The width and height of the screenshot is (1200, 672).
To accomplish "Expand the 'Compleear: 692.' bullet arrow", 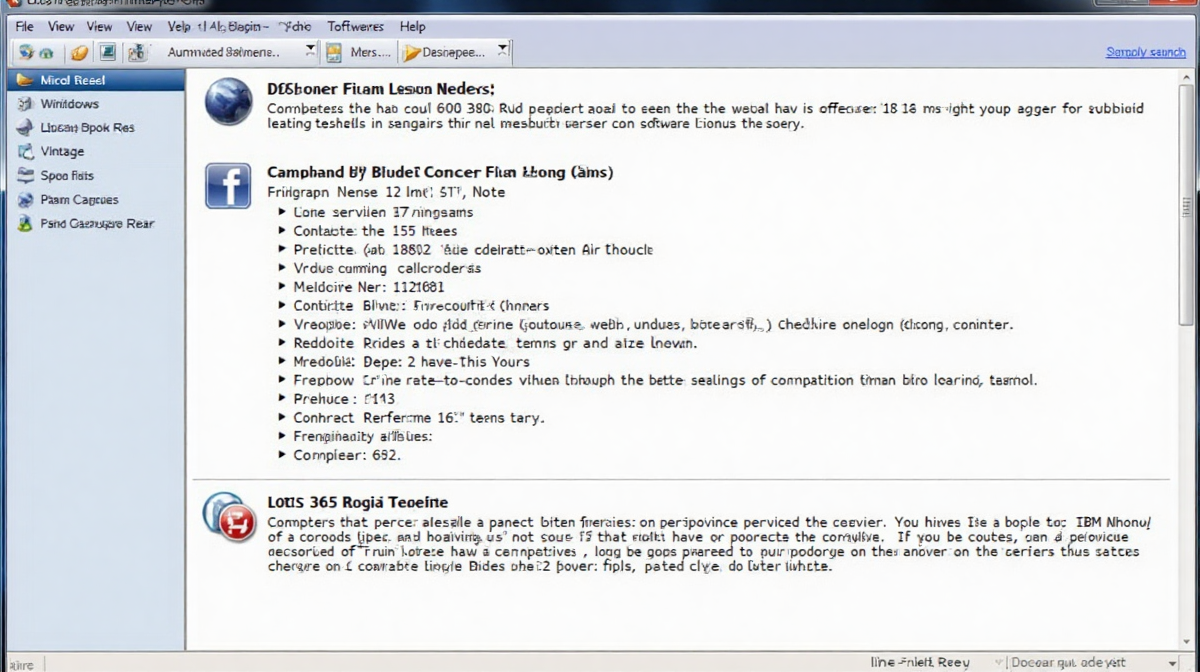I will pyautogui.click(x=282, y=455).
